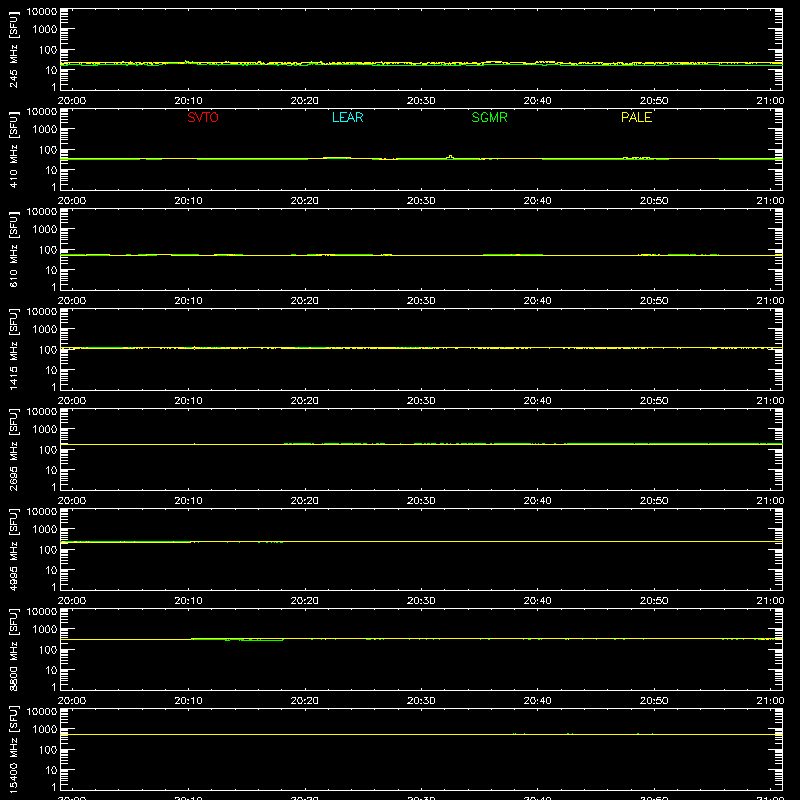Click the 20:30 time label under the 610 MHz plot

[x=421, y=301]
